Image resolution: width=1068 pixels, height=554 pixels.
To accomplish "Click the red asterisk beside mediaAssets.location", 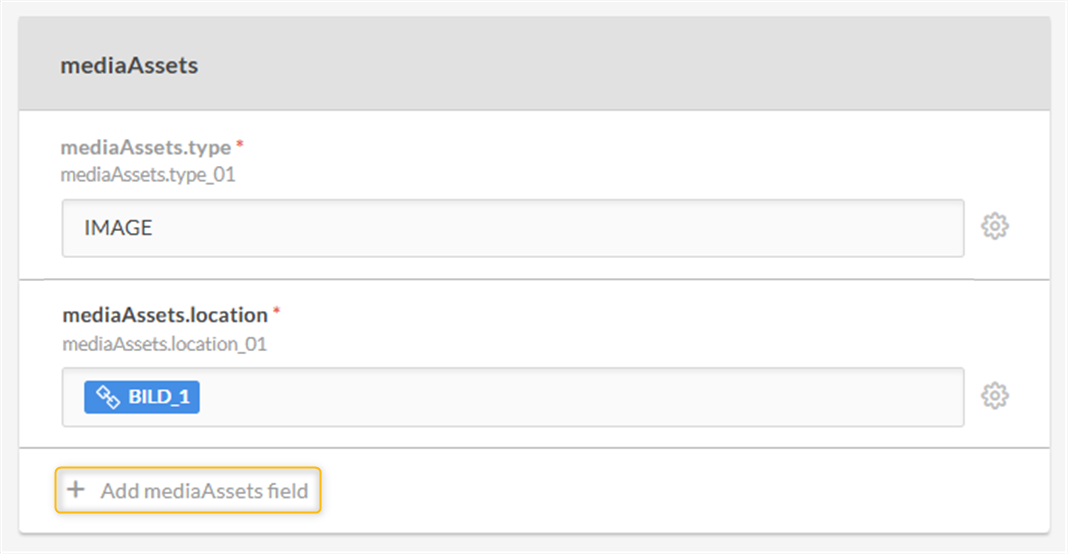I will 277,315.
